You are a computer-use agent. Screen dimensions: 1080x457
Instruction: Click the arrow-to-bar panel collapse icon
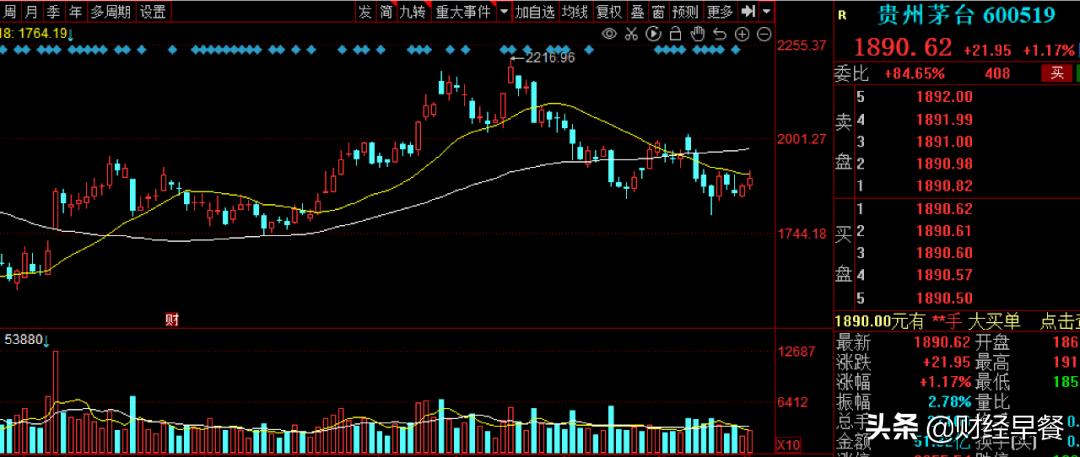748,11
